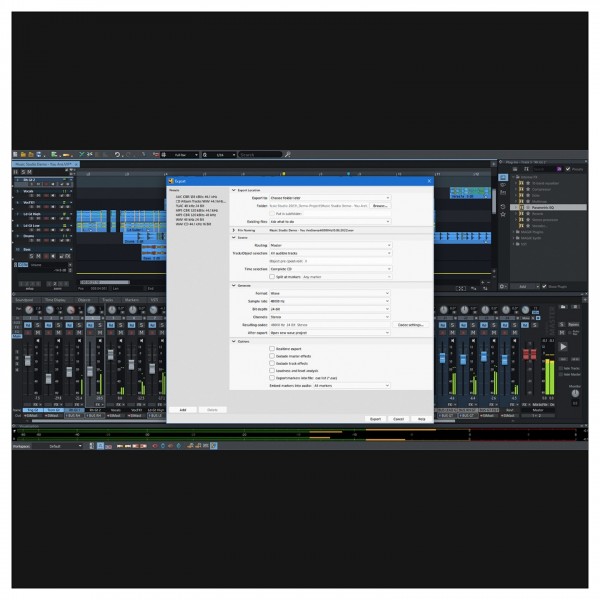600x600 pixels.
Task: Open the Sample rate dropdown
Action: (x=330, y=301)
